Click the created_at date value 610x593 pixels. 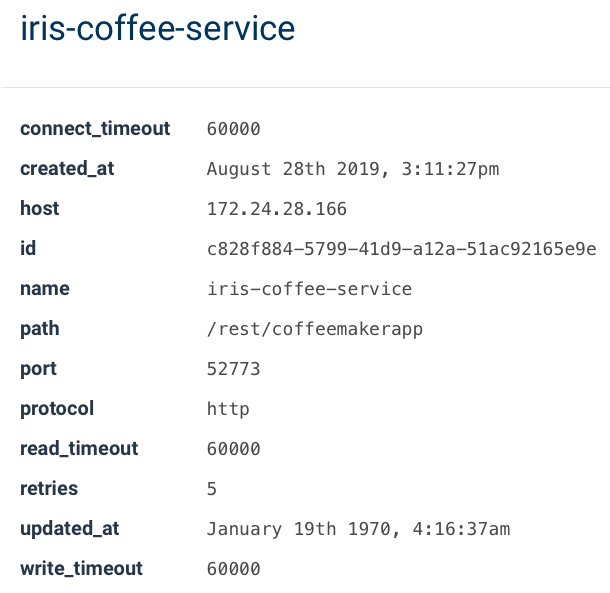click(352, 169)
